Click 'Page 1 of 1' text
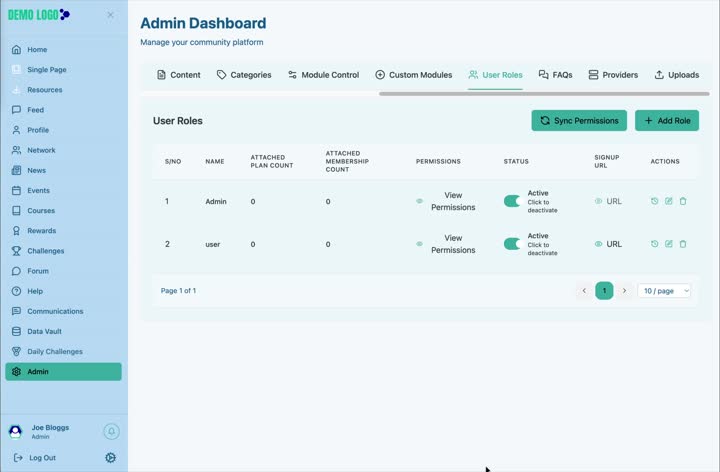 coord(178,291)
